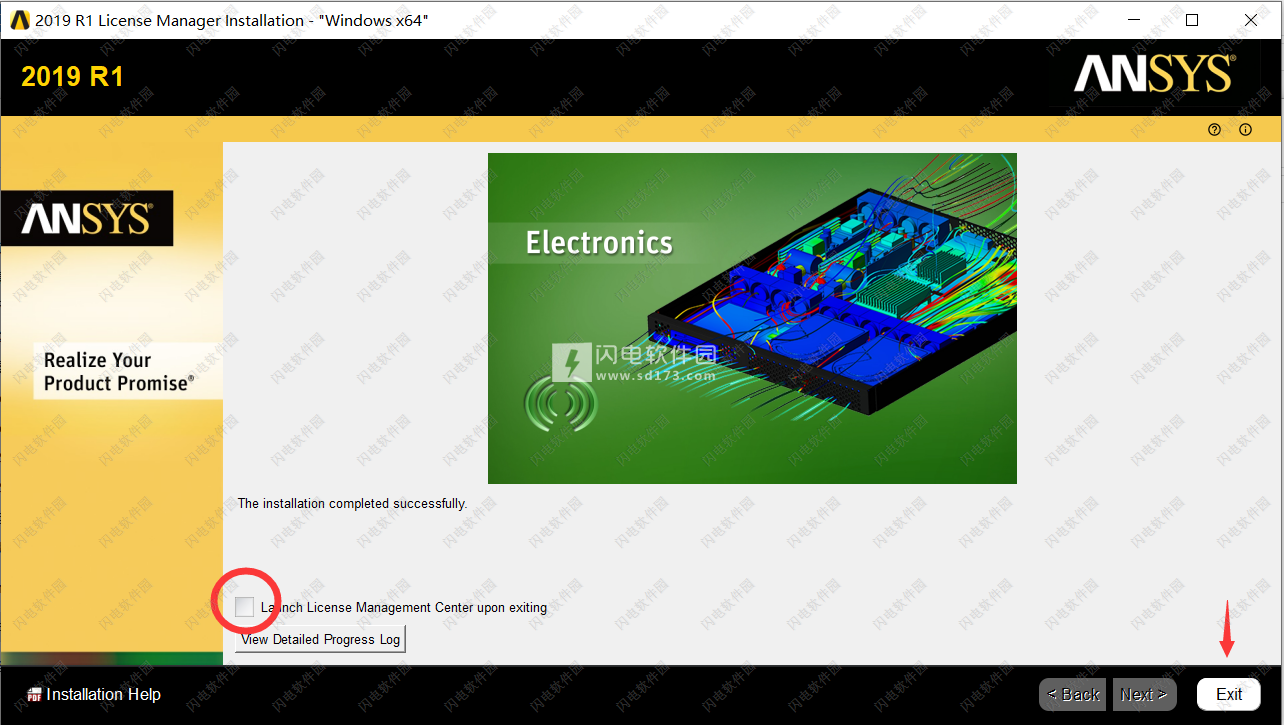1284x725 pixels.
Task: Exit the ANSYS installer
Action: pyautogui.click(x=1229, y=694)
